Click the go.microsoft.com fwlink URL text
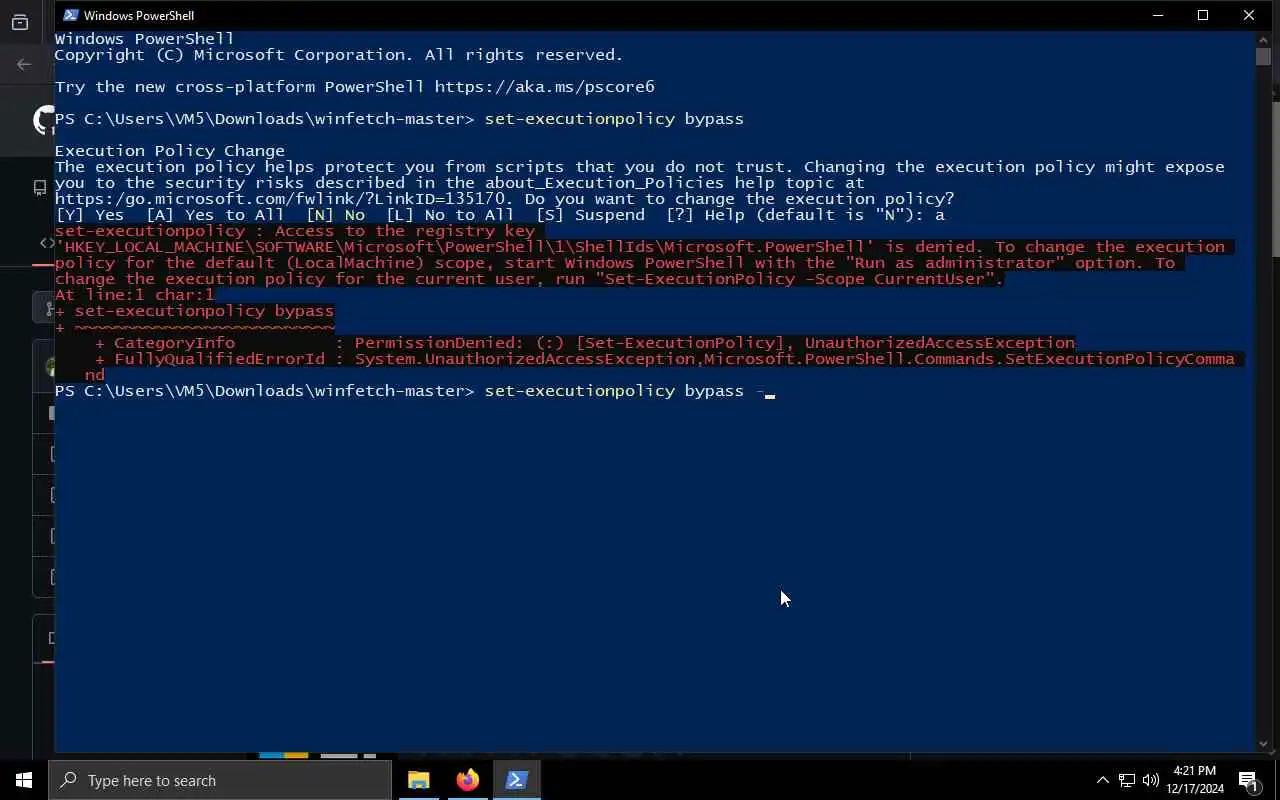This screenshot has height=800, width=1280. (x=280, y=199)
